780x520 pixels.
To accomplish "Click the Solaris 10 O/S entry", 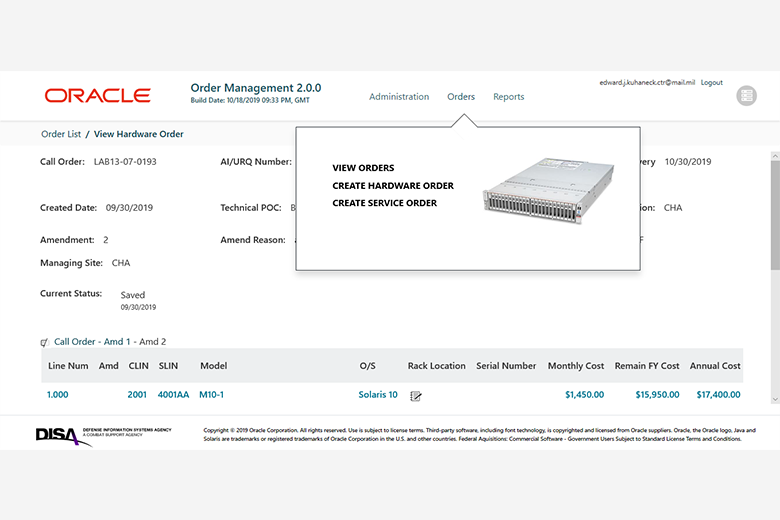I will (x=378, y=395).
